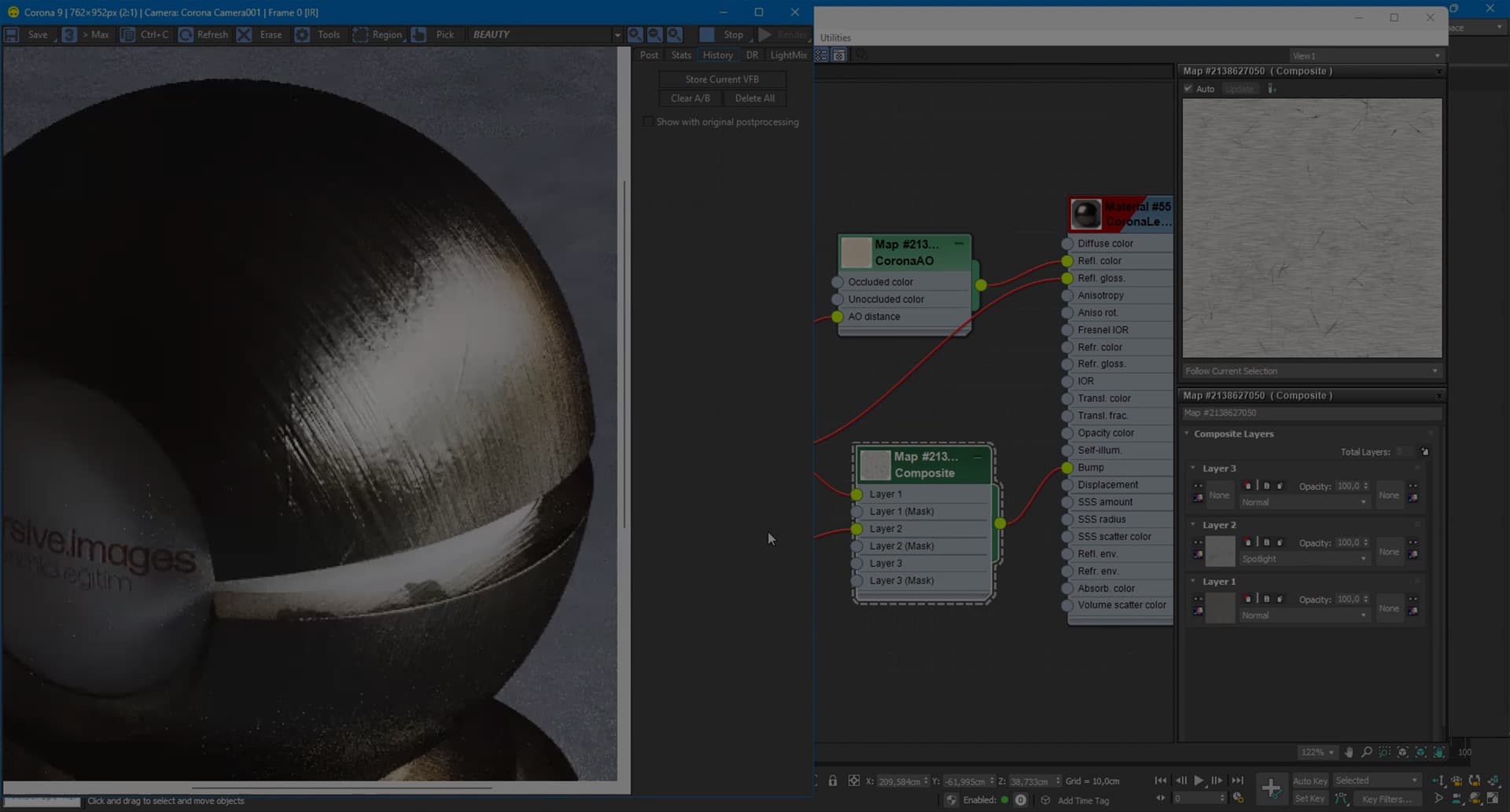Refresh the Corona frame buffer
The image size is (1510, 812).
point(204,35)
